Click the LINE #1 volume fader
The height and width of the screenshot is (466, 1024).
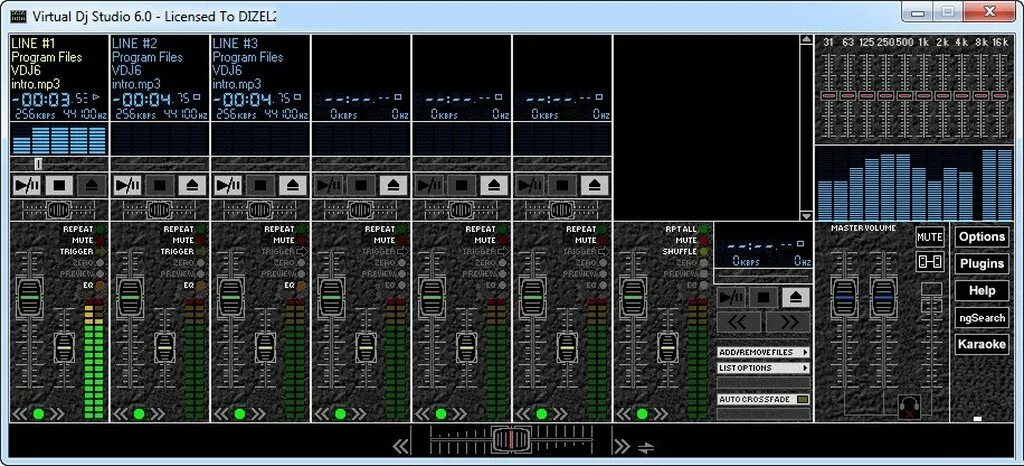point(29,298)
